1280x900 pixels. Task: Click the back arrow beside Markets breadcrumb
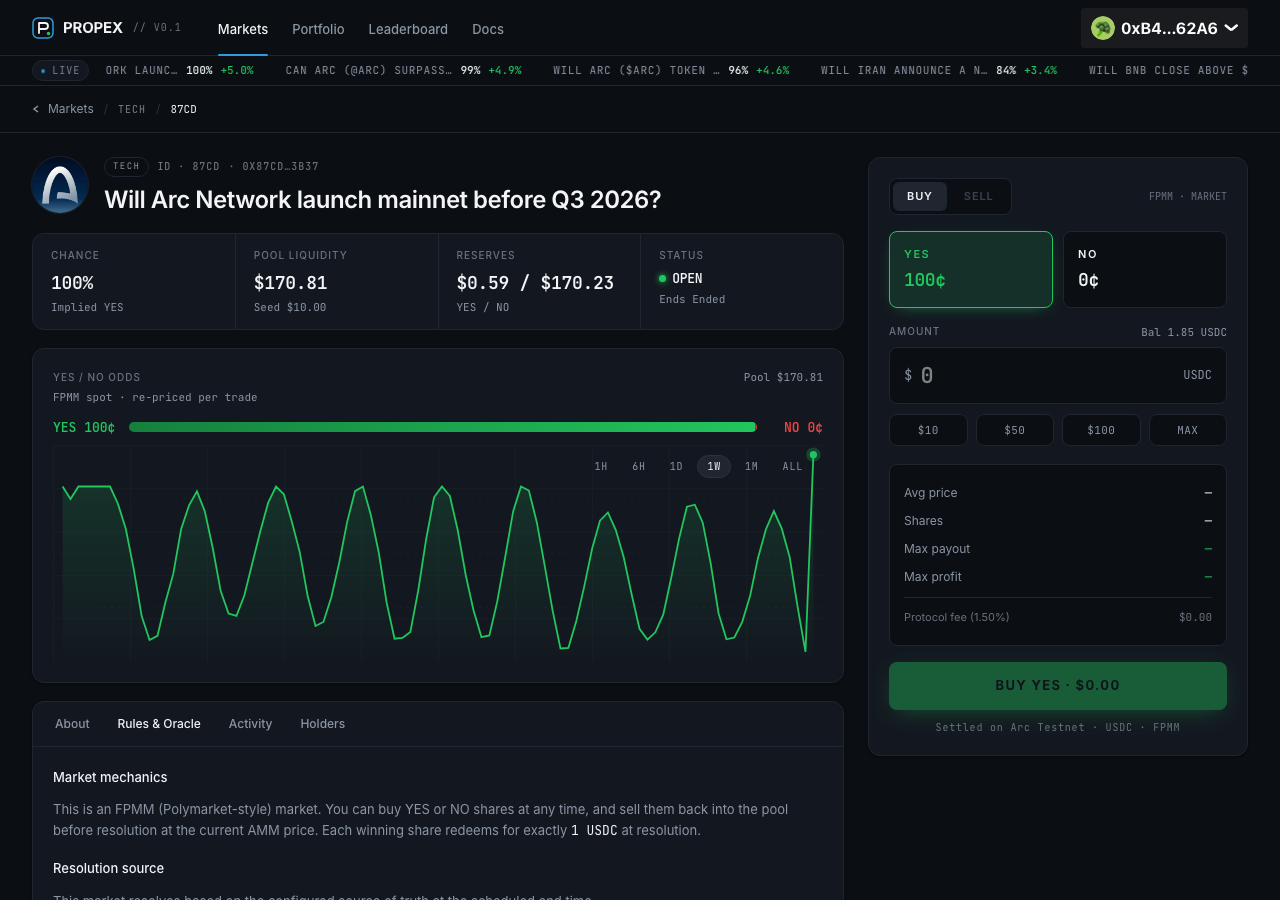tap(36, 109)
